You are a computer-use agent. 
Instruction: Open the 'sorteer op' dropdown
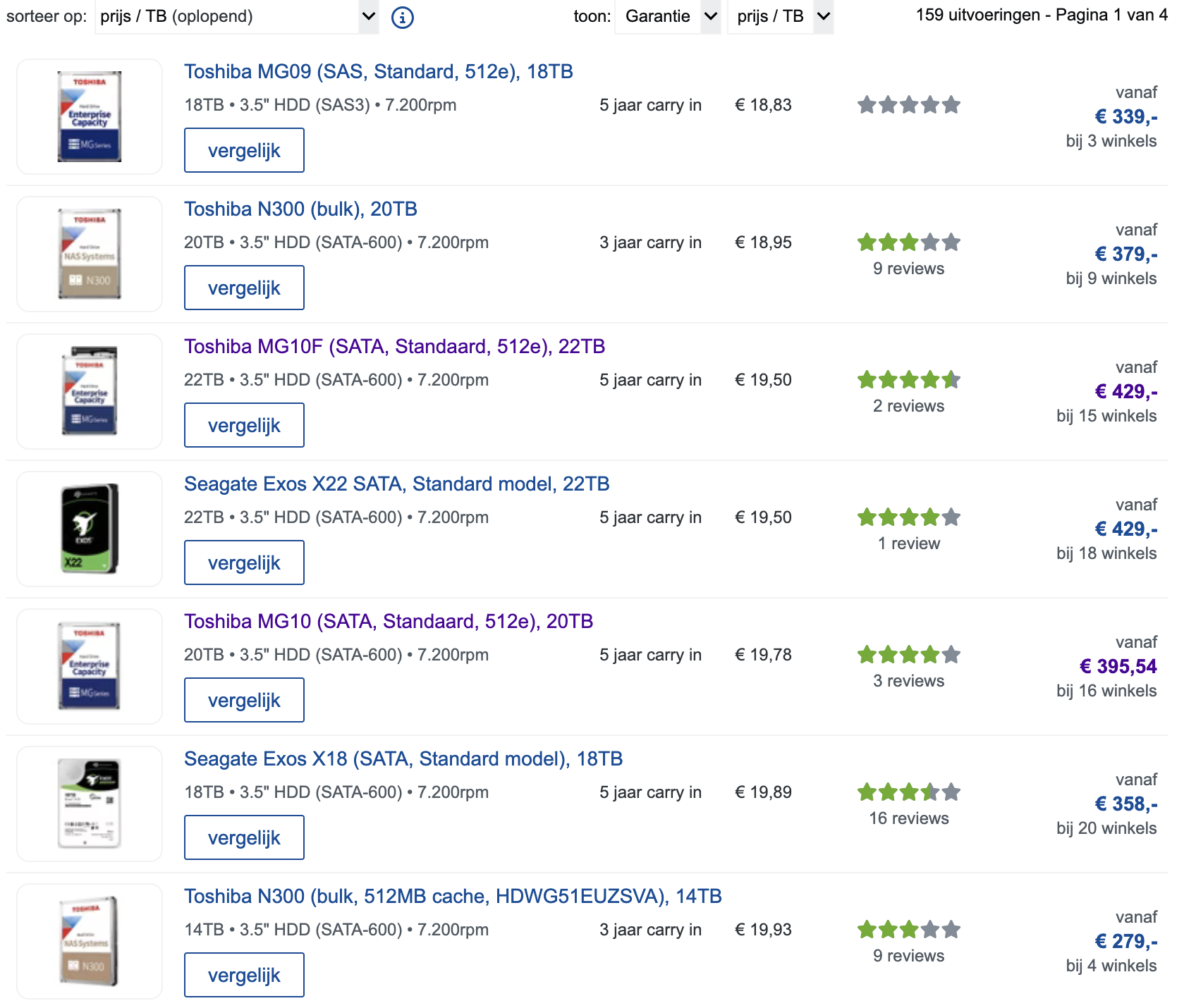[x=236, y=17]
